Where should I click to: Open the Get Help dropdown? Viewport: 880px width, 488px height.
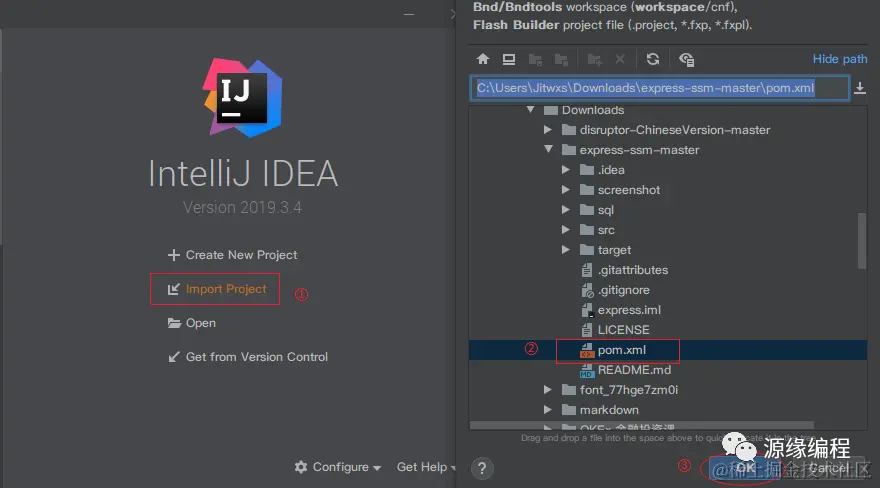pos(426,467)
